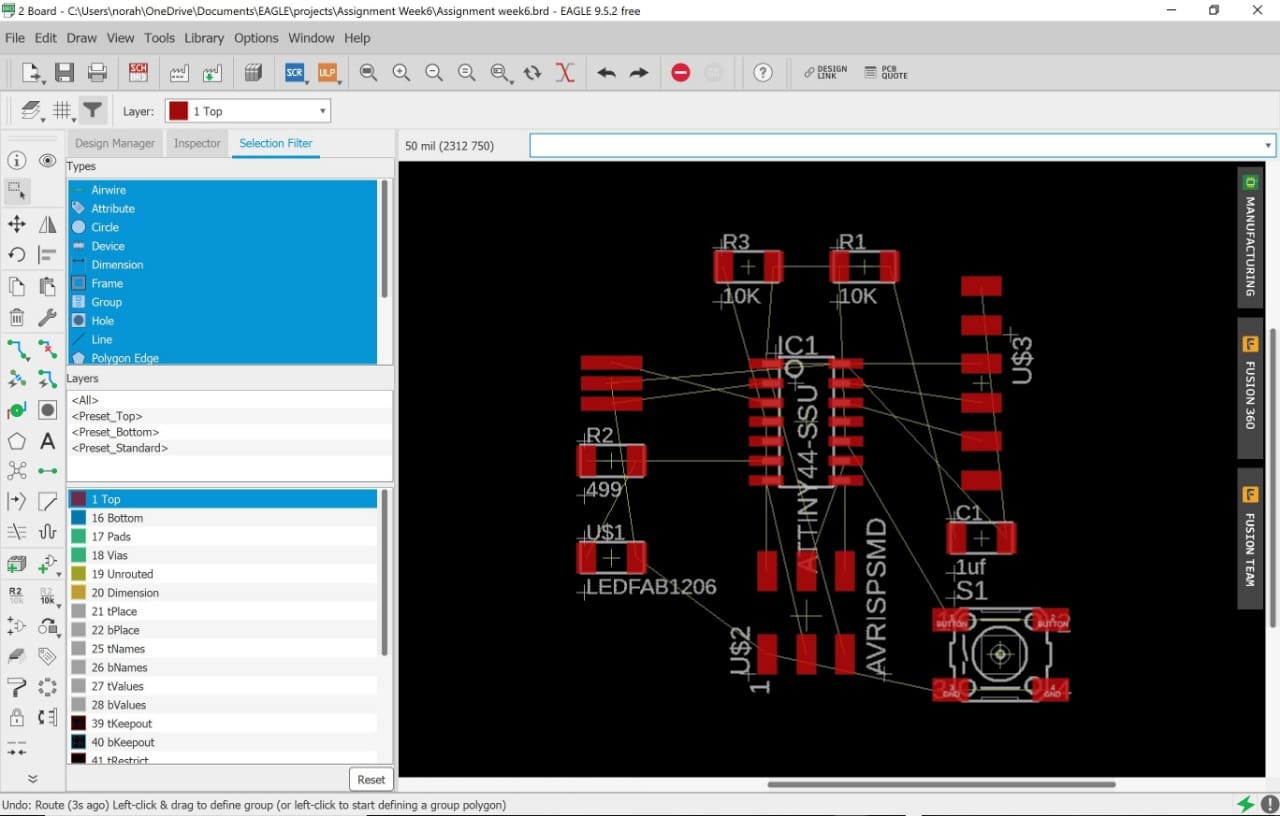Viewport: 1280px width, 816px height.
Task: Select the 20 Dimension layer row
Action: (222, 593)
